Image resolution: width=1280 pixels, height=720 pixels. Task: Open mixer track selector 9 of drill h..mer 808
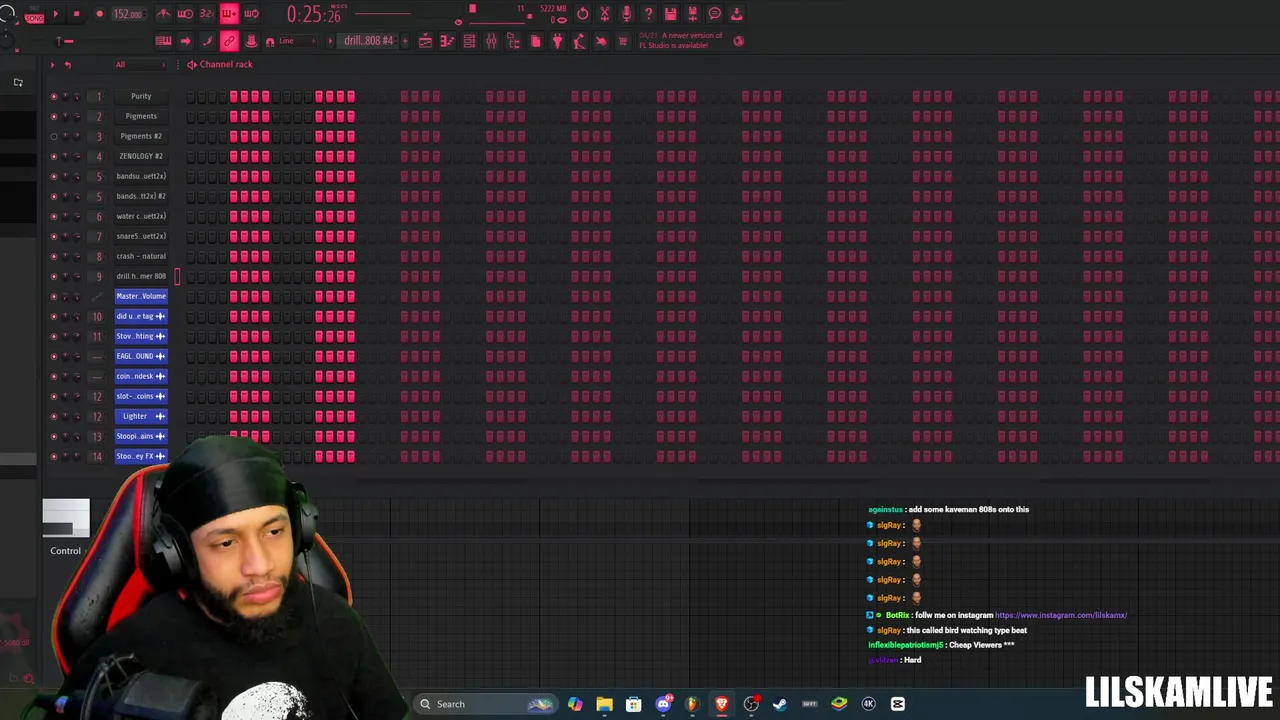tap(99, 276)
